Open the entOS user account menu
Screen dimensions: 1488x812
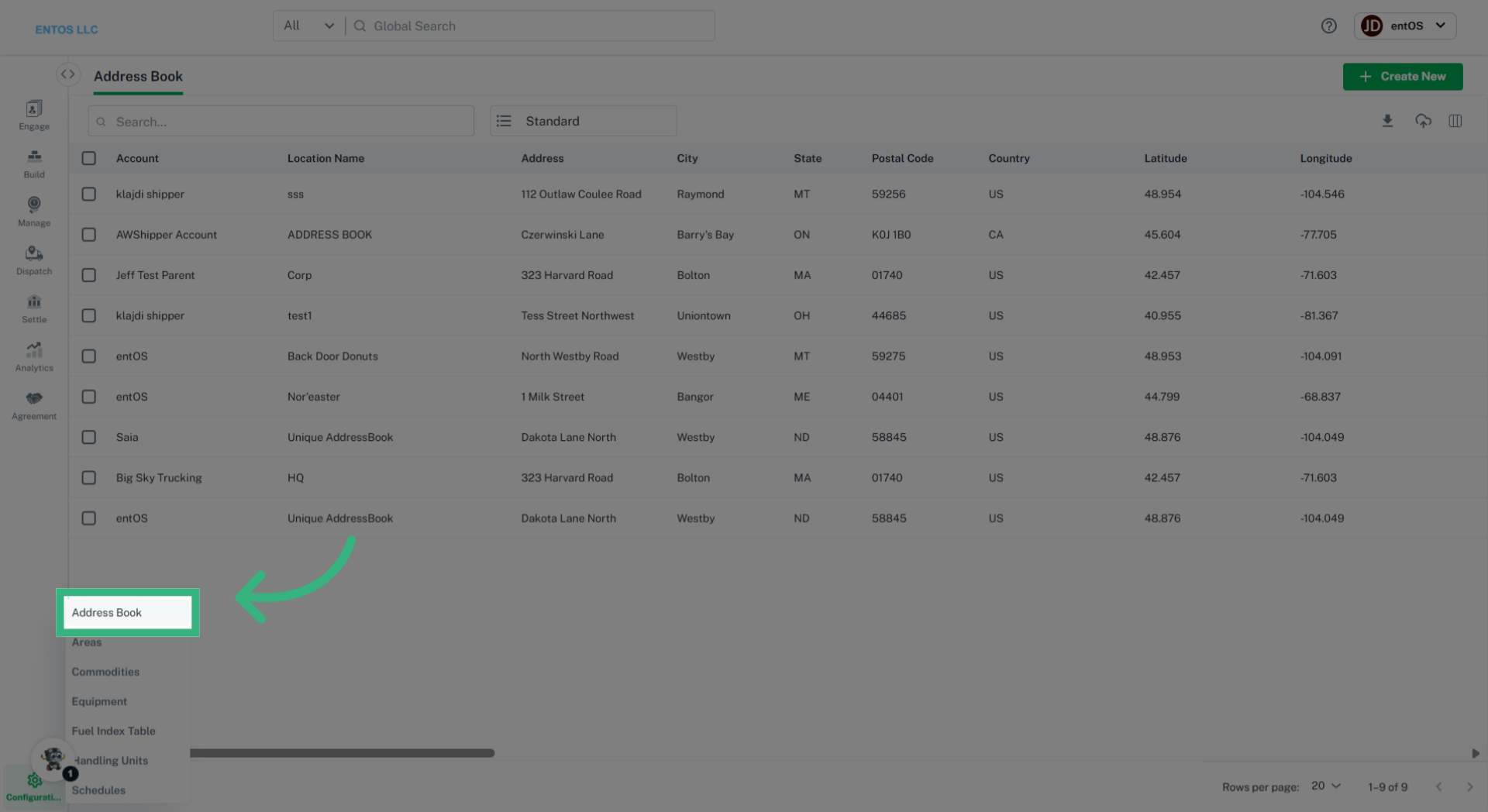click(1405, 26)
